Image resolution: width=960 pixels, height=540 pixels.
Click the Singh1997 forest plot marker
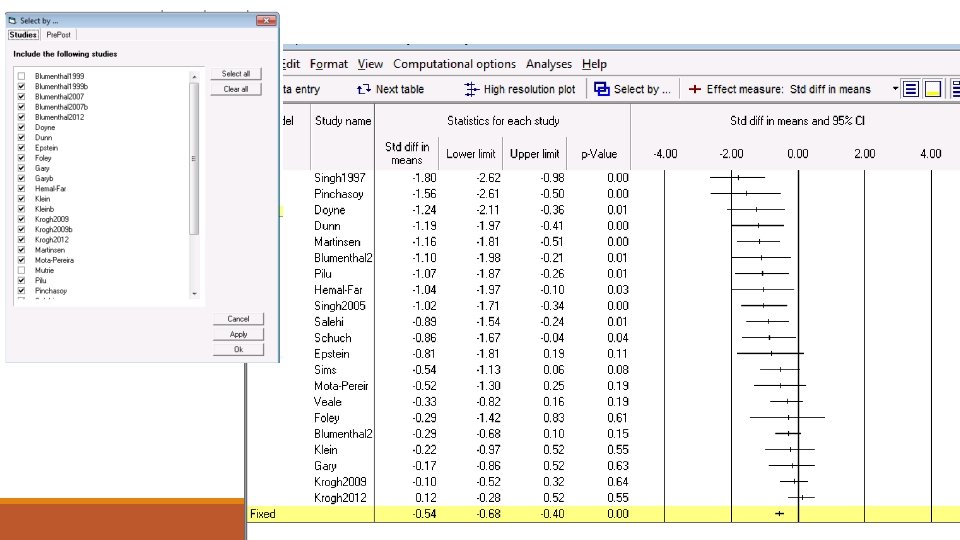click(738, 178)
